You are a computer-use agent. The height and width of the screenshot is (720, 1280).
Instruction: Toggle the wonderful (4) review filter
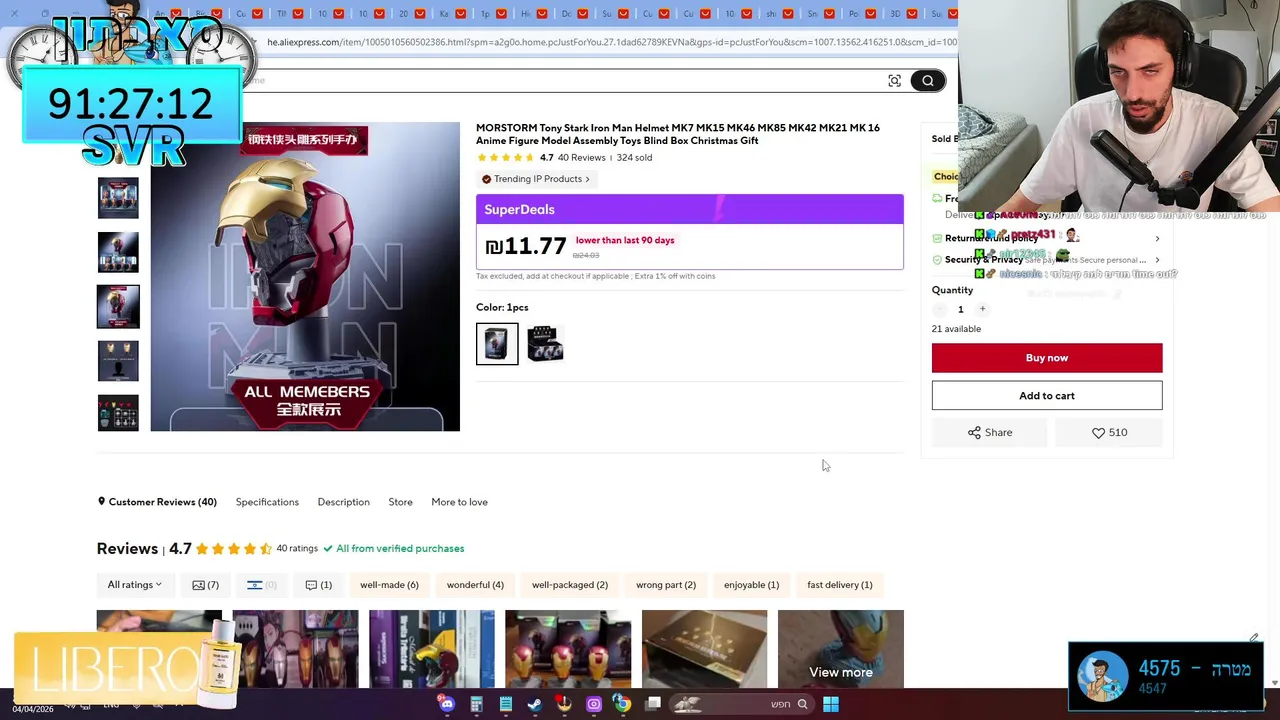pyautogui.click(x=475, y=585)
